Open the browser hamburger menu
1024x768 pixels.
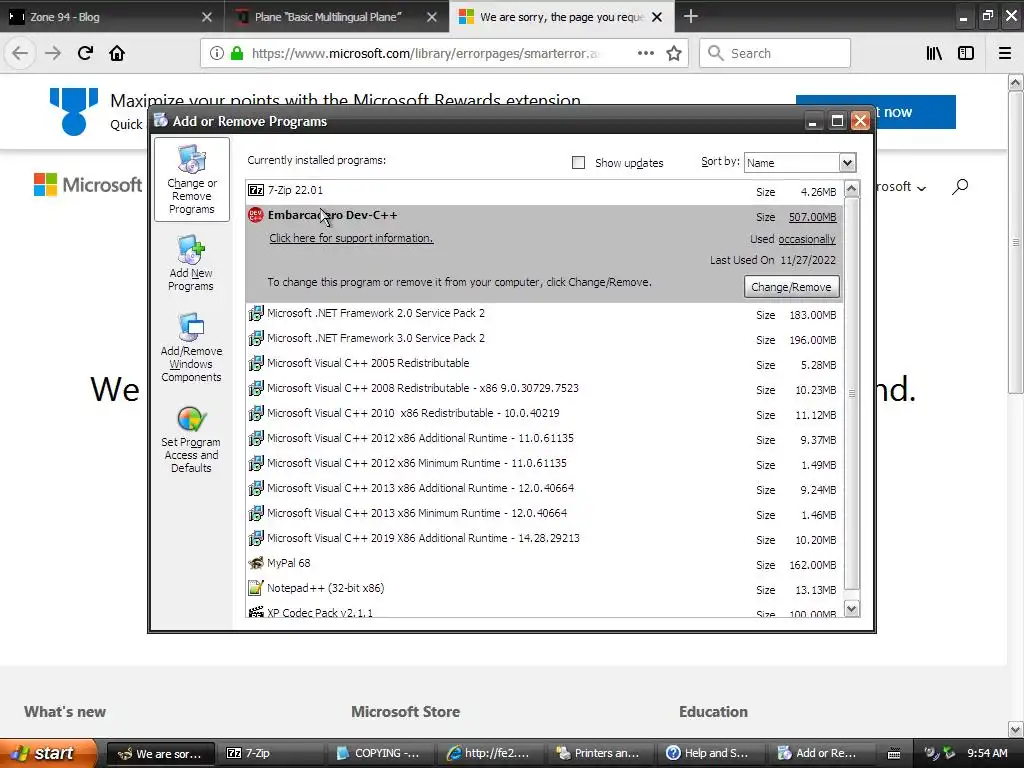(1004, 53)
